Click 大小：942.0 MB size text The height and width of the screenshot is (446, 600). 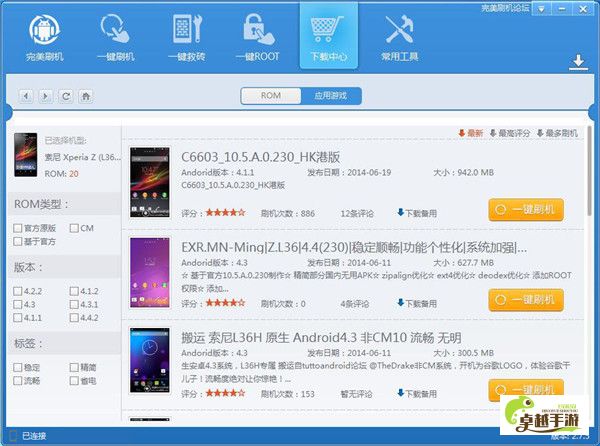click(x=463, y=173)
